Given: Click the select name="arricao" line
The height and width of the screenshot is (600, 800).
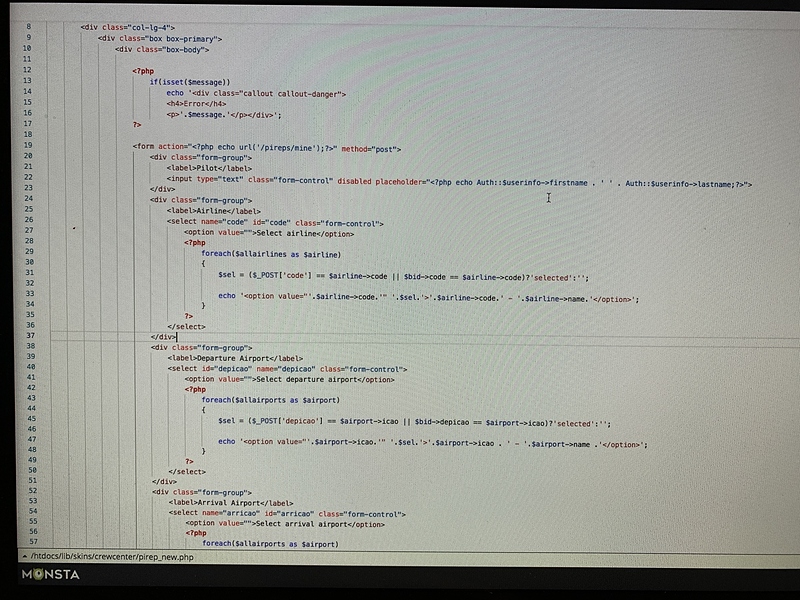Looking at the screenshot, I should [287, 513].
